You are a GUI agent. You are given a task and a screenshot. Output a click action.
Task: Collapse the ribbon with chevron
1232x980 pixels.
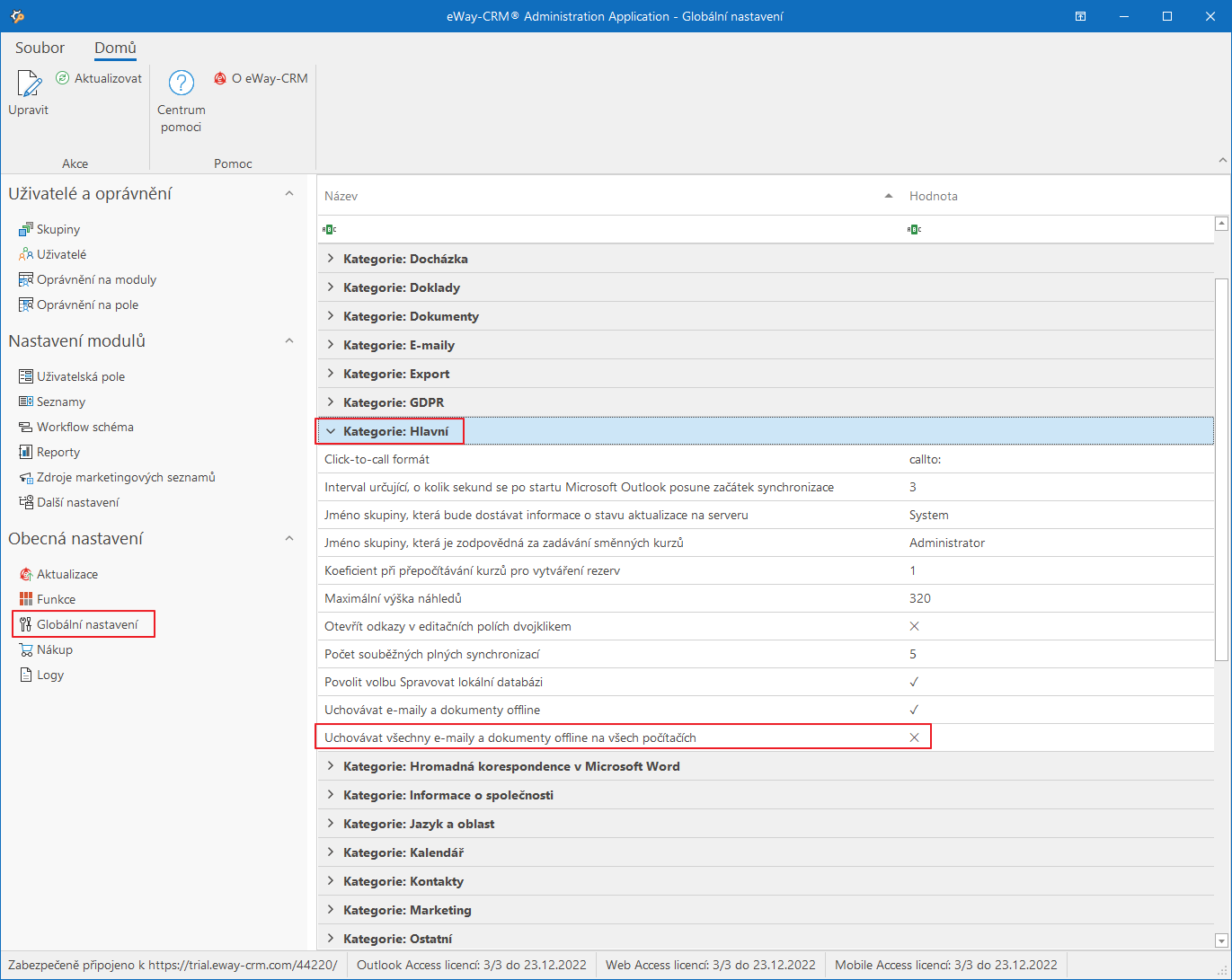pyautogui.click(x=1222, y=161)
